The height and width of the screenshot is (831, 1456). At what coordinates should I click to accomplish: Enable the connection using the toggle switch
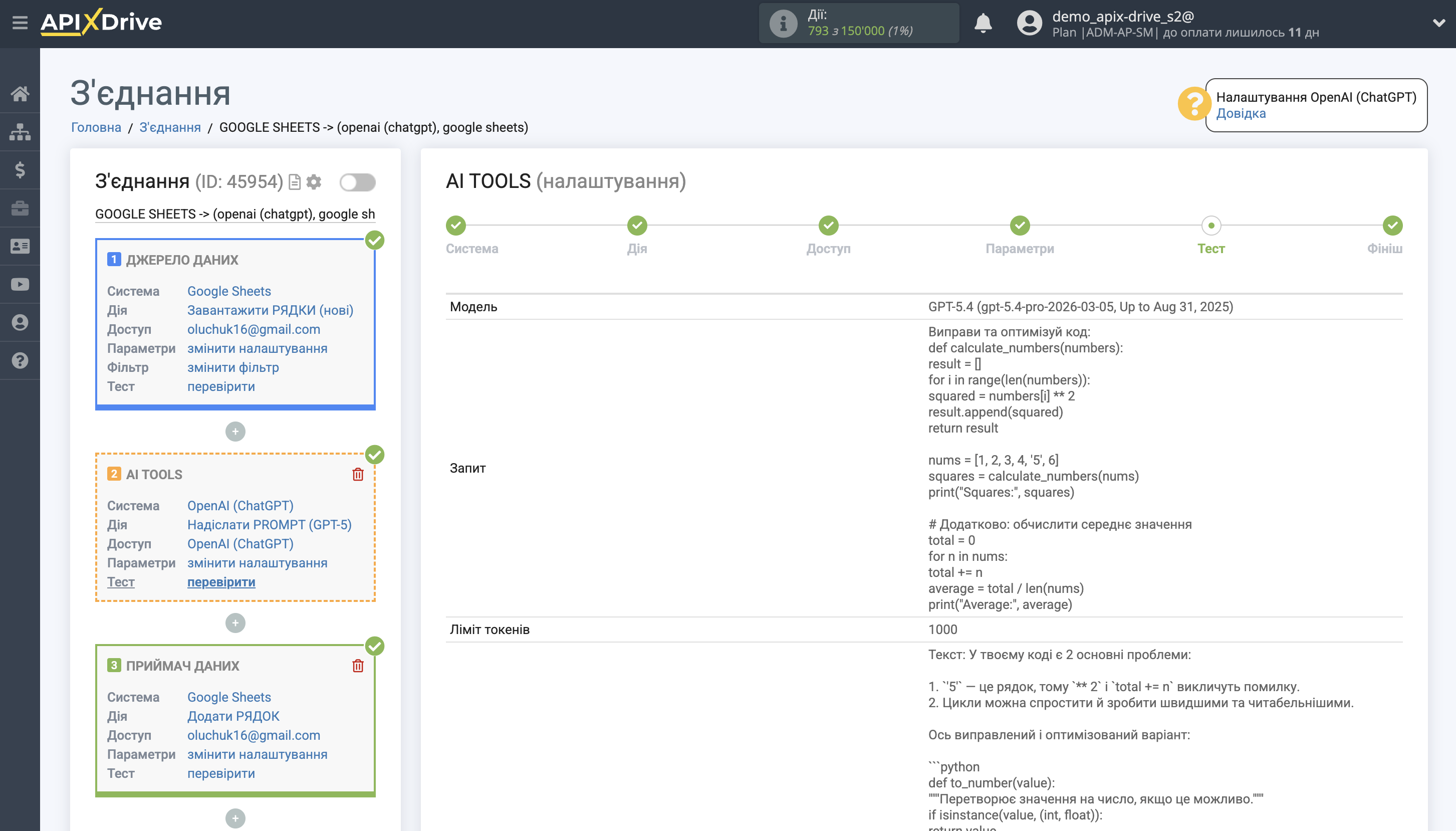[359, 181]
